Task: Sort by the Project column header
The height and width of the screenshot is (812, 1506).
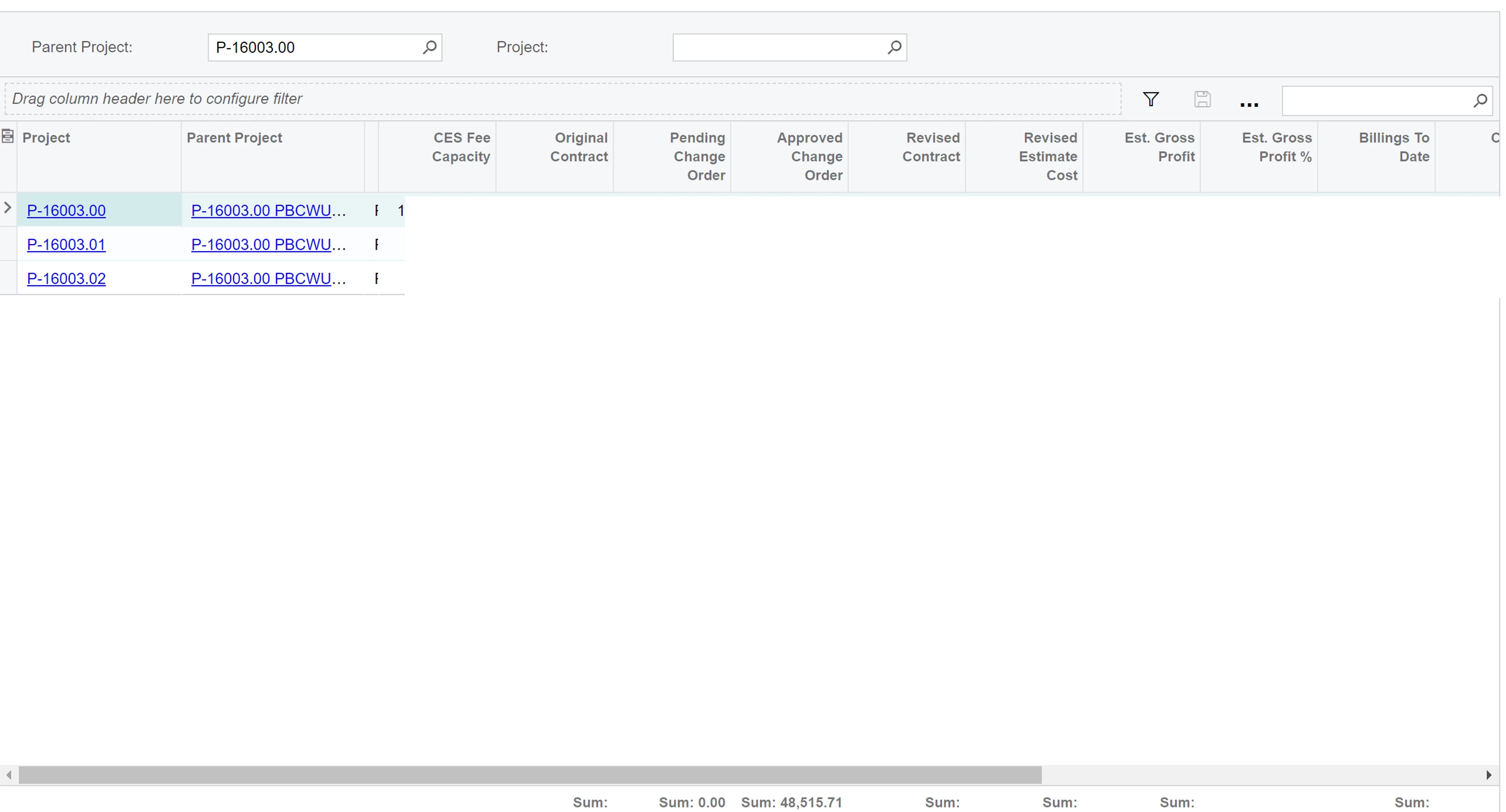Action: (x=46, y=138)
